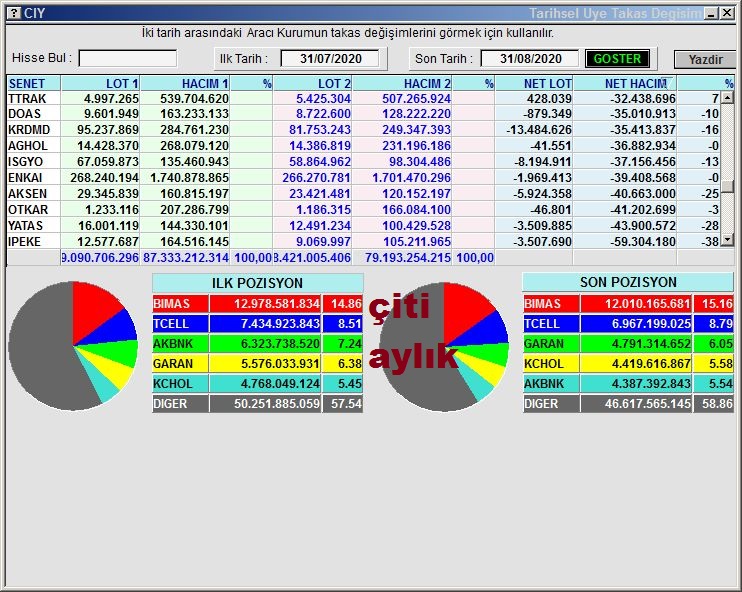The height and width of the screenshot is (592, 742).
Task: Click blue TCELL swatch in ILK POZISYON
Action: pos(180,324)
